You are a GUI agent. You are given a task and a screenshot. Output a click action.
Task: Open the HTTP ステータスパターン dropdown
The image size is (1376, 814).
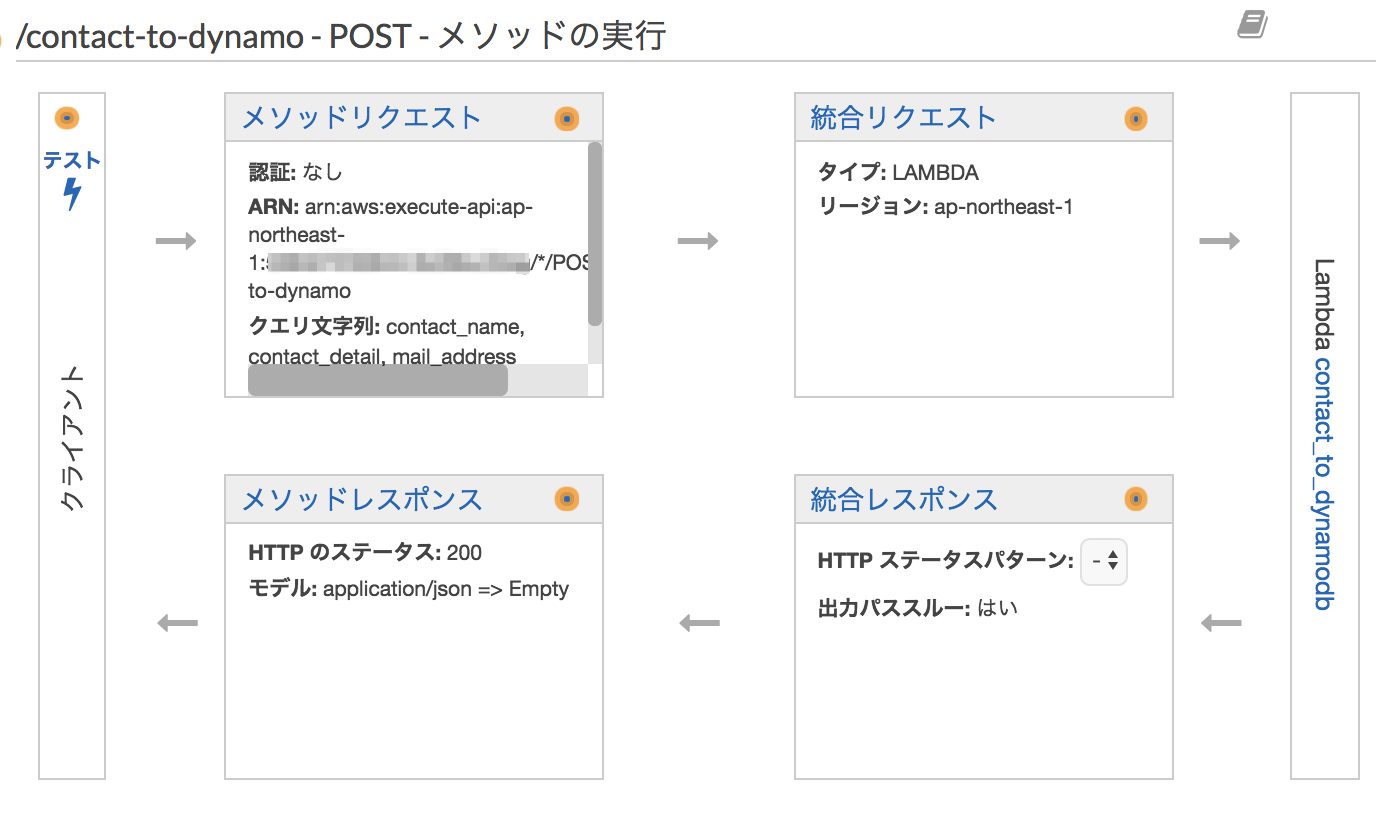(1104, 562)
